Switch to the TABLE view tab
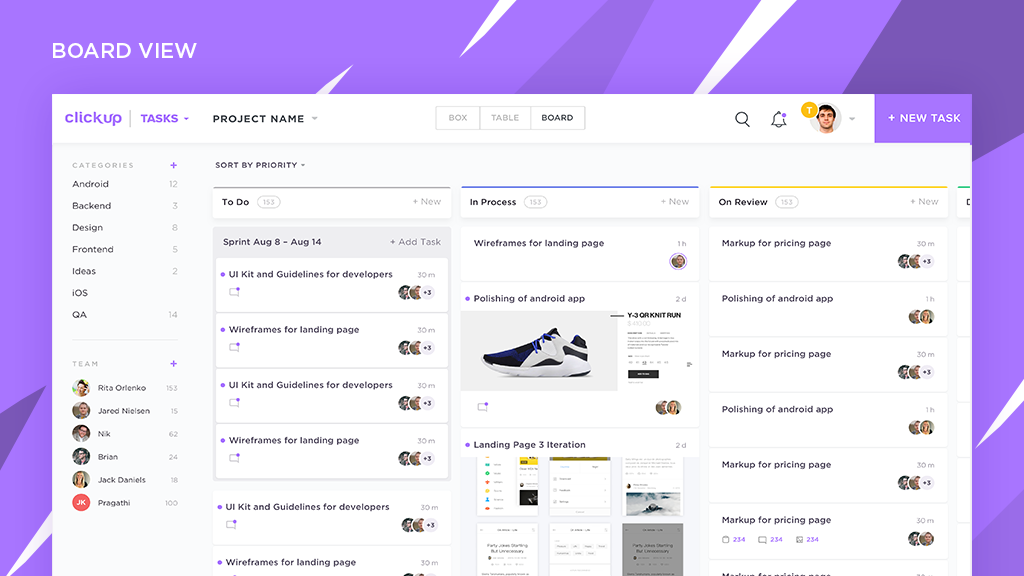Viewport: 1024px width, 576px height. point(505,118)
